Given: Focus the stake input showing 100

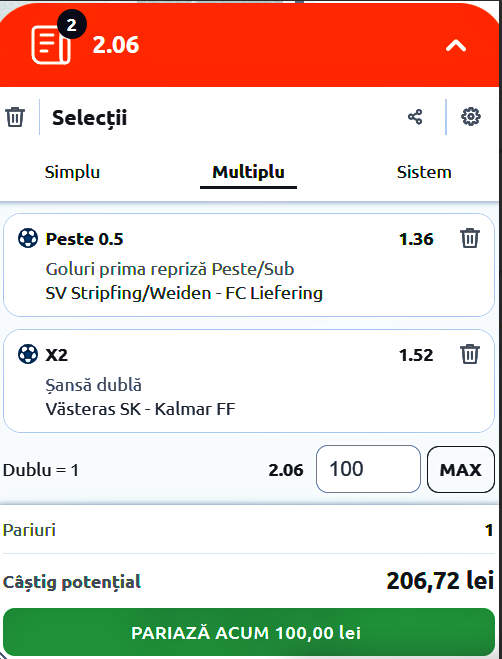Looking at the screenshot, I should coord(368,469).
